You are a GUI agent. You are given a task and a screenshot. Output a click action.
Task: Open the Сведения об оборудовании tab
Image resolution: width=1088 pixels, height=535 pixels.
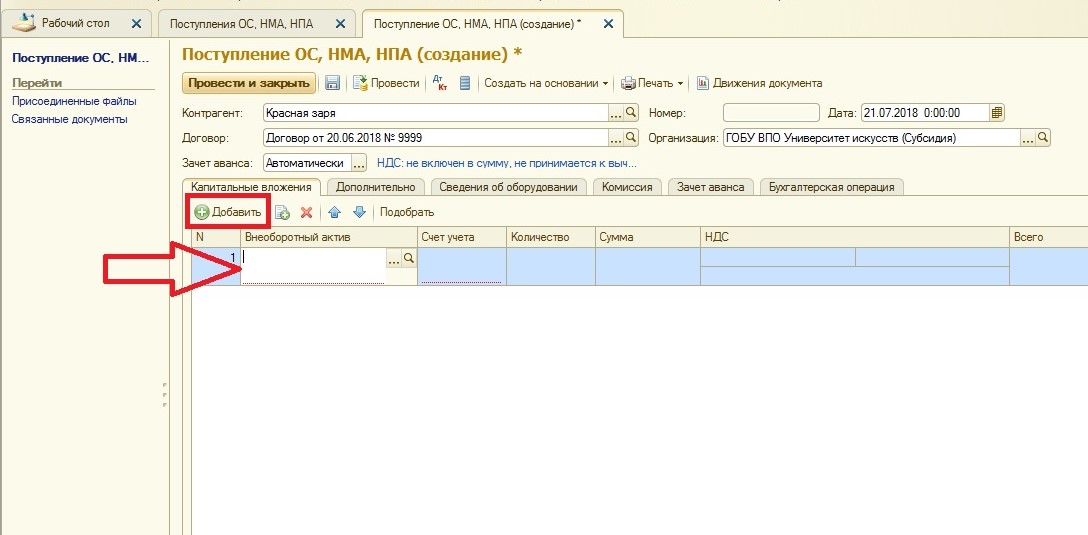[509, 186]
